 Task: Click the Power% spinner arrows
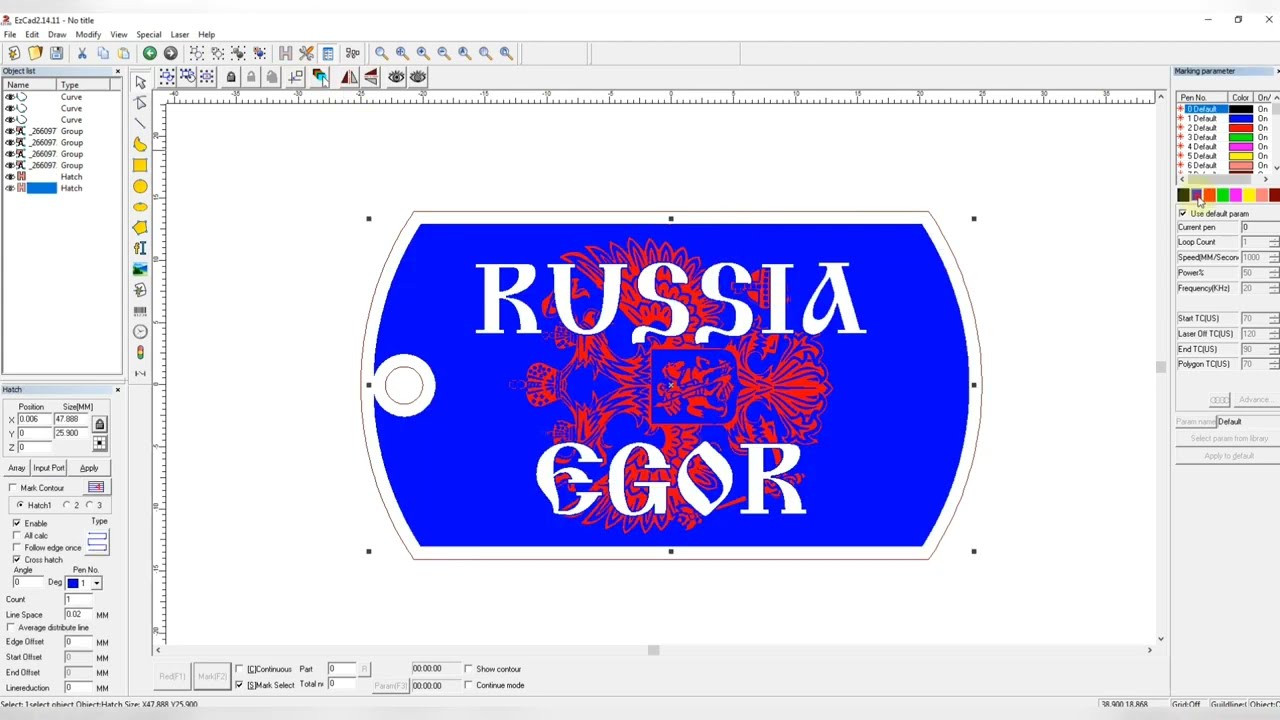(x=1273, y=273)
